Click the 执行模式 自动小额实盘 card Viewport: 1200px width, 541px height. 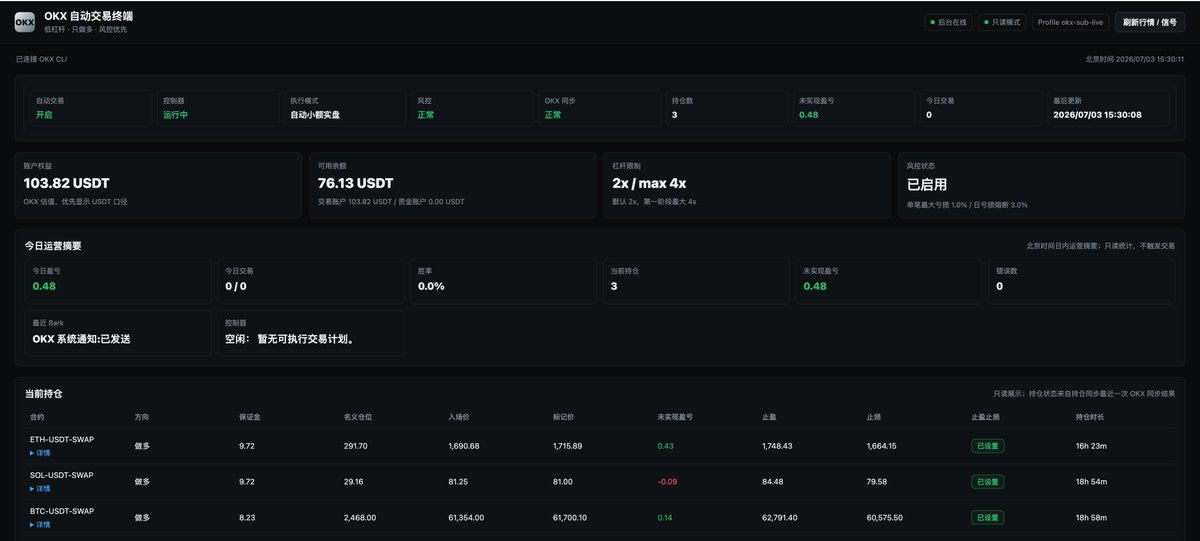pyautogui.click(x=345, y=108)
